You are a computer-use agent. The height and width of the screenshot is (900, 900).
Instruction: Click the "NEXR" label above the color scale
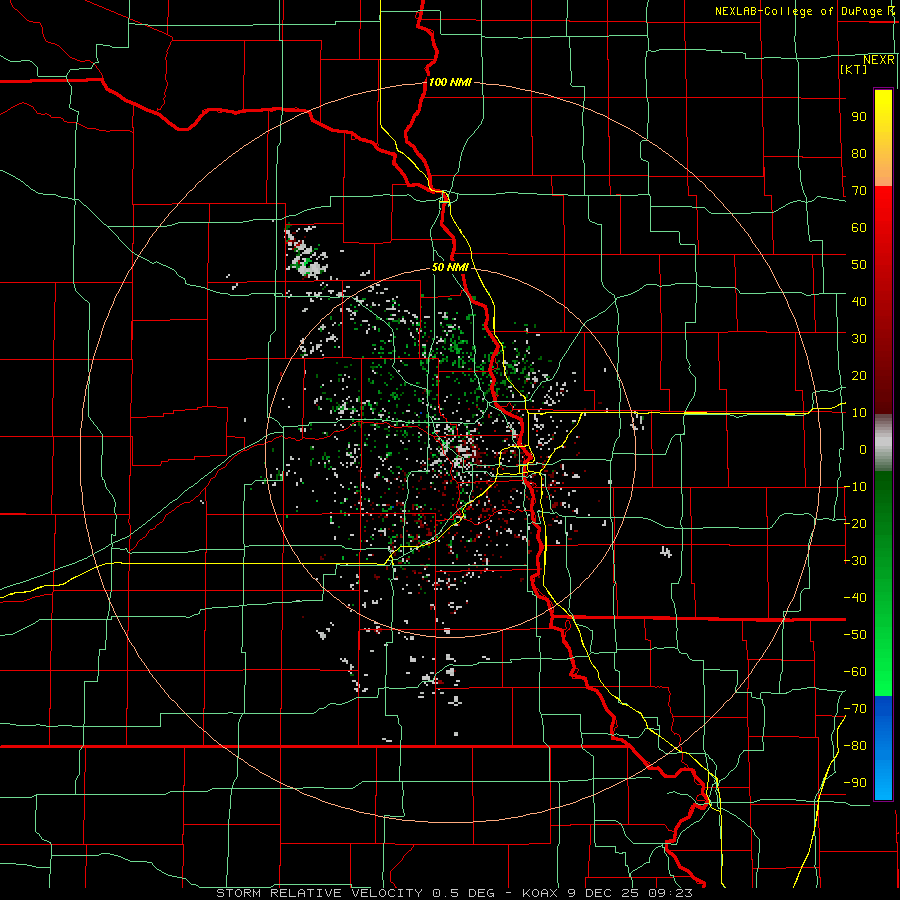[x=879, y=60]
